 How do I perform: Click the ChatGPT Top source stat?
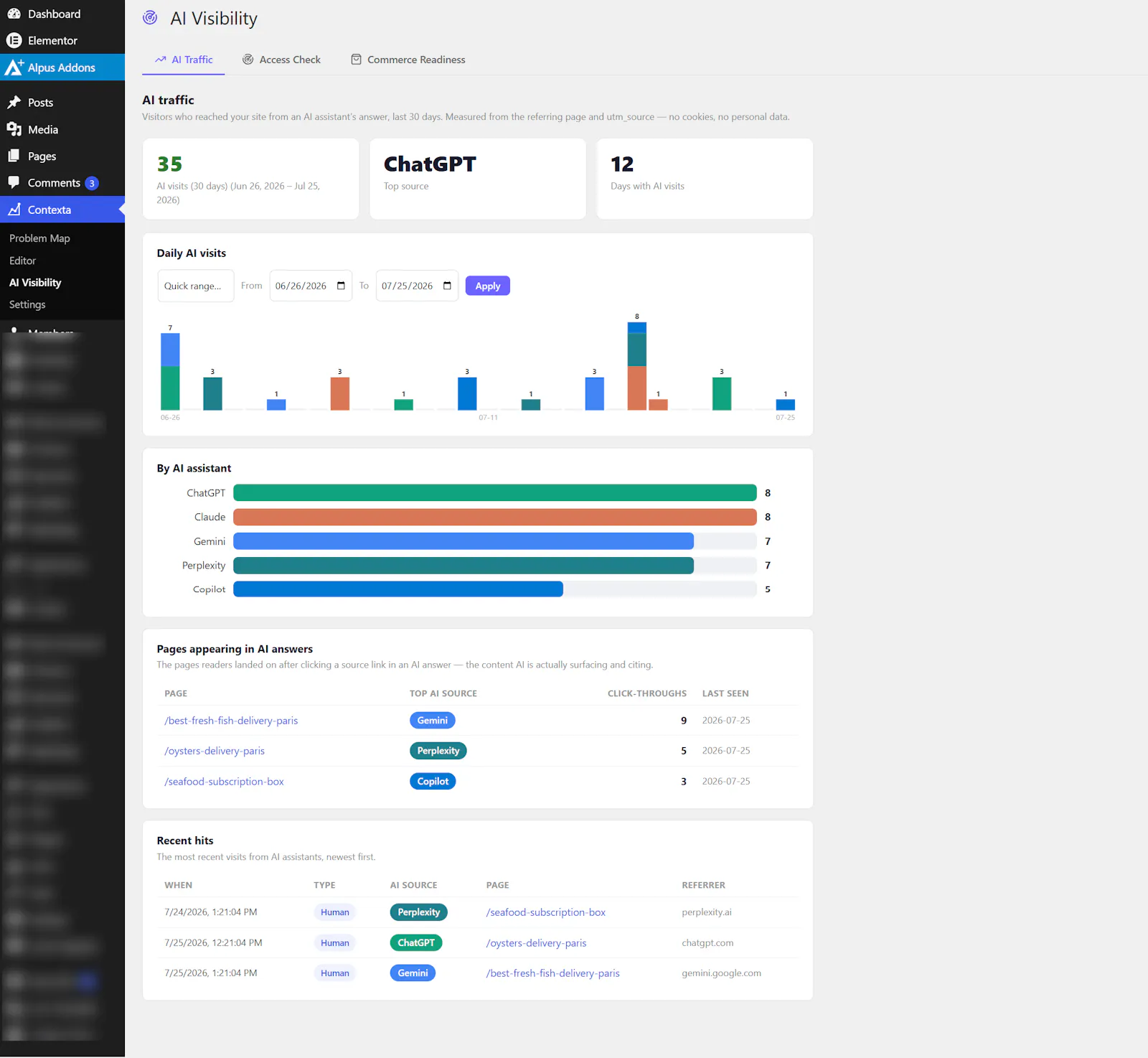coord(478,179)
